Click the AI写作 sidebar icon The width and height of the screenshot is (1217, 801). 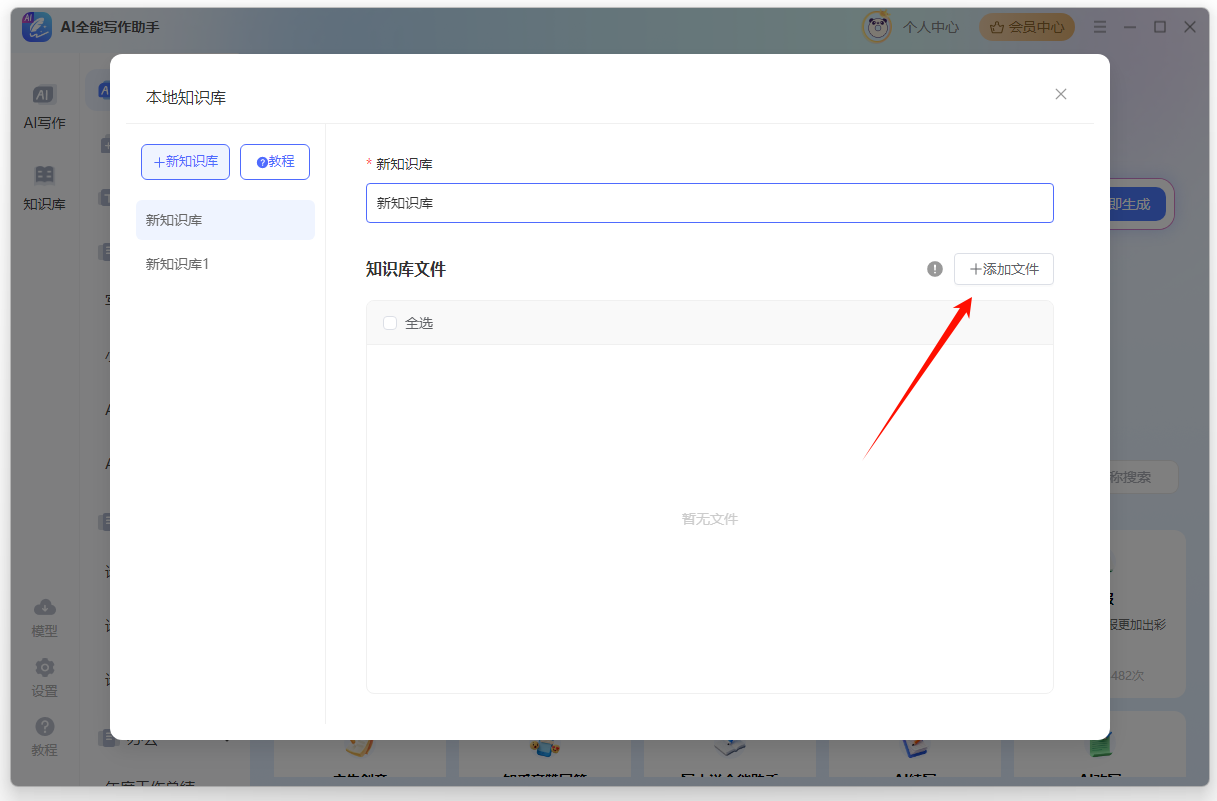44,95
